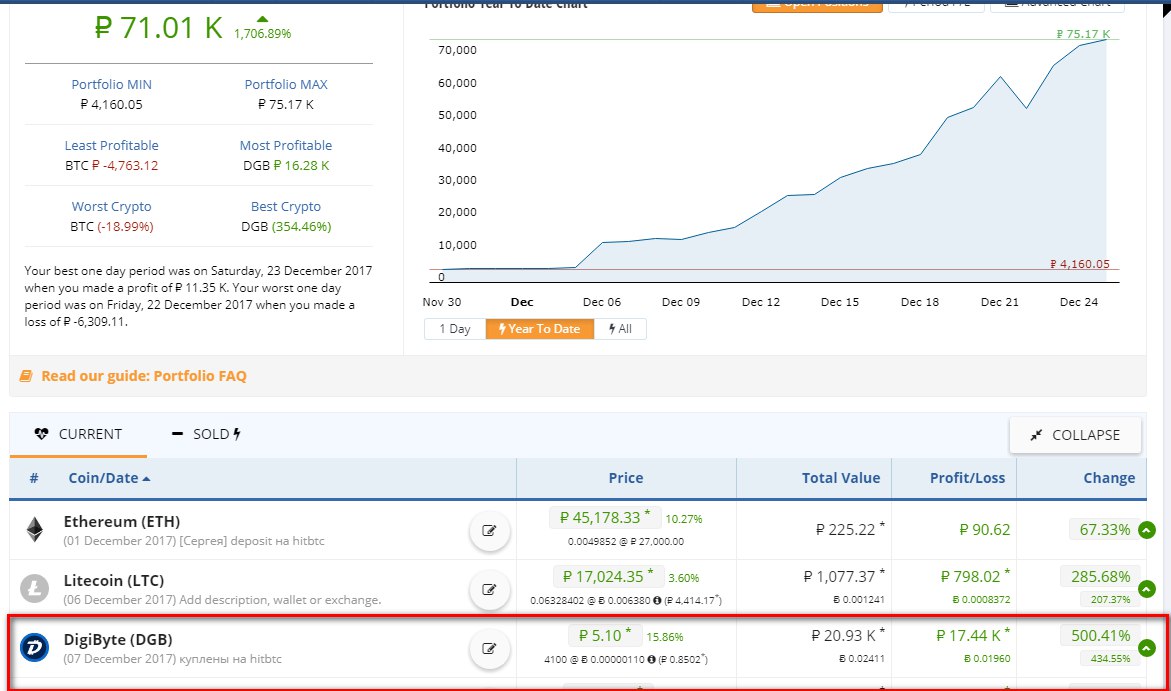1171x691 pixels.
Task: Click the book icon next to Portfolio FAQ
Action: [26, 376]
